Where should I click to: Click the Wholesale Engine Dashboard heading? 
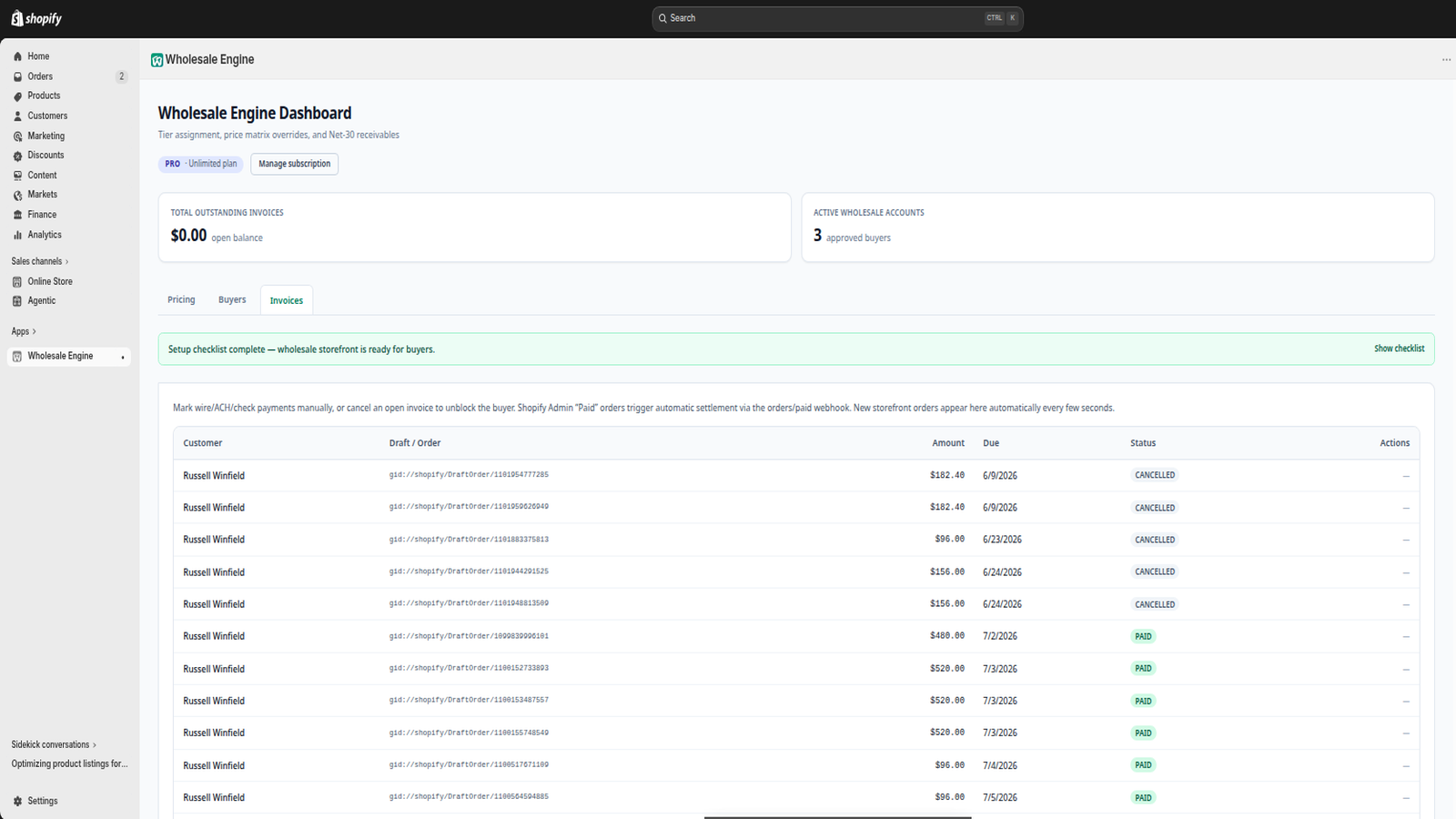click(x=255, y=113)
